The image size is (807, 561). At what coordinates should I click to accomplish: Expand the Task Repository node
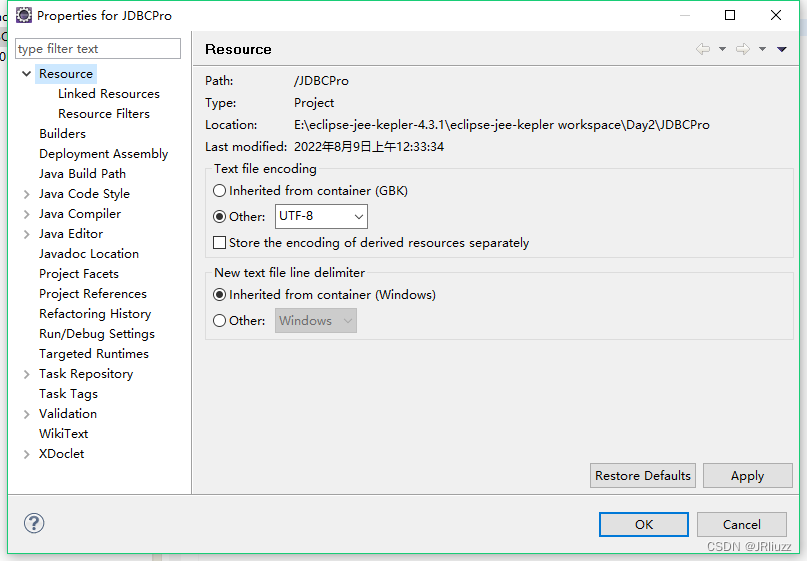click(x=27, y=374)
